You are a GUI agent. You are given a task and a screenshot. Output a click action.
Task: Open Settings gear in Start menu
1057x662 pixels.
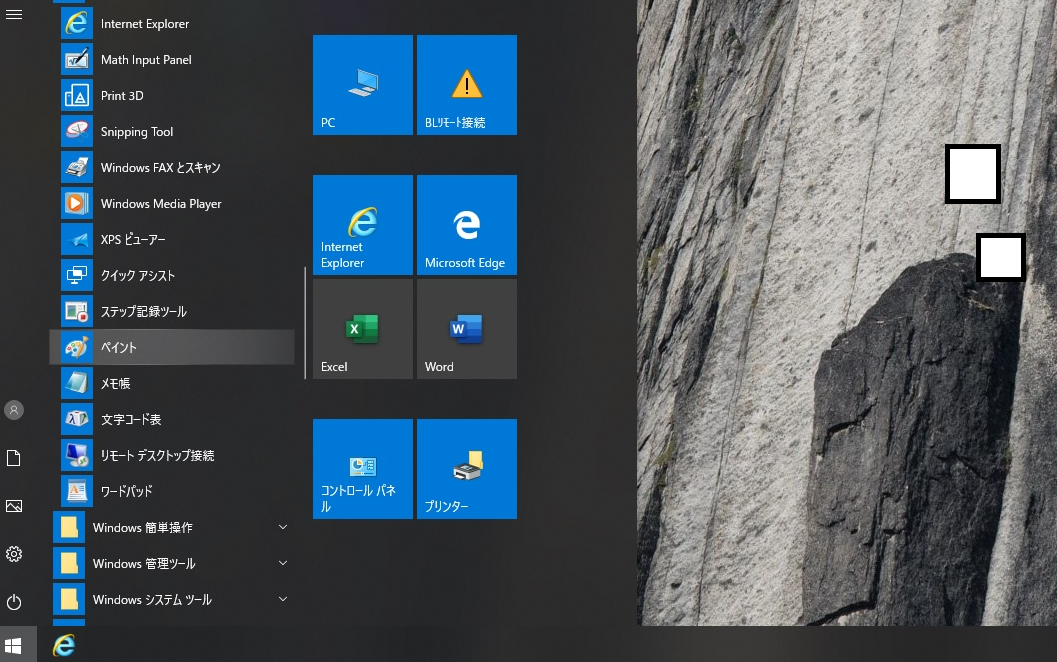click(x=14, y=554)
